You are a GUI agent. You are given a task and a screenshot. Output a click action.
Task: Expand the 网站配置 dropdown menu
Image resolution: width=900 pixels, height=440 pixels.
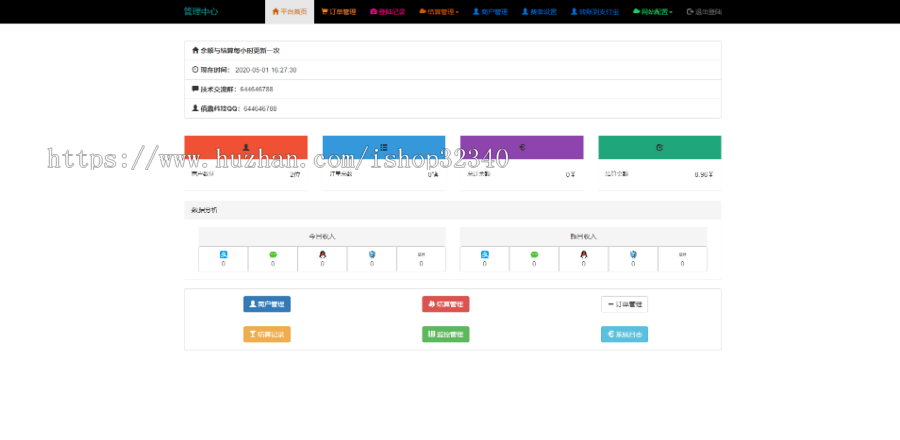653,11
